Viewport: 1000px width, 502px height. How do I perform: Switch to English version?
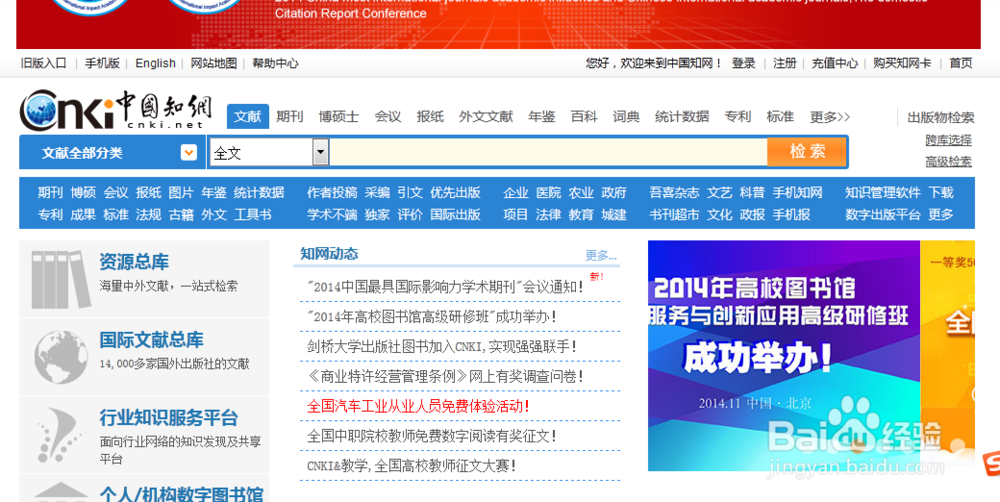(155, 63)
